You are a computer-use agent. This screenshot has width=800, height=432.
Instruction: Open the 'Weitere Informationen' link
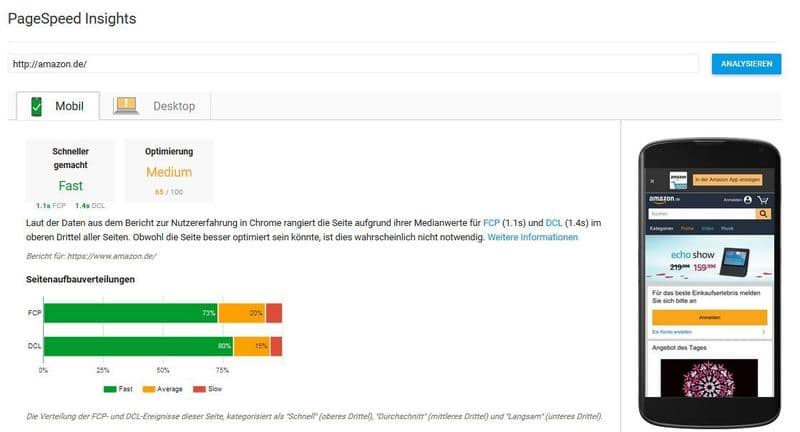[533, 237]
